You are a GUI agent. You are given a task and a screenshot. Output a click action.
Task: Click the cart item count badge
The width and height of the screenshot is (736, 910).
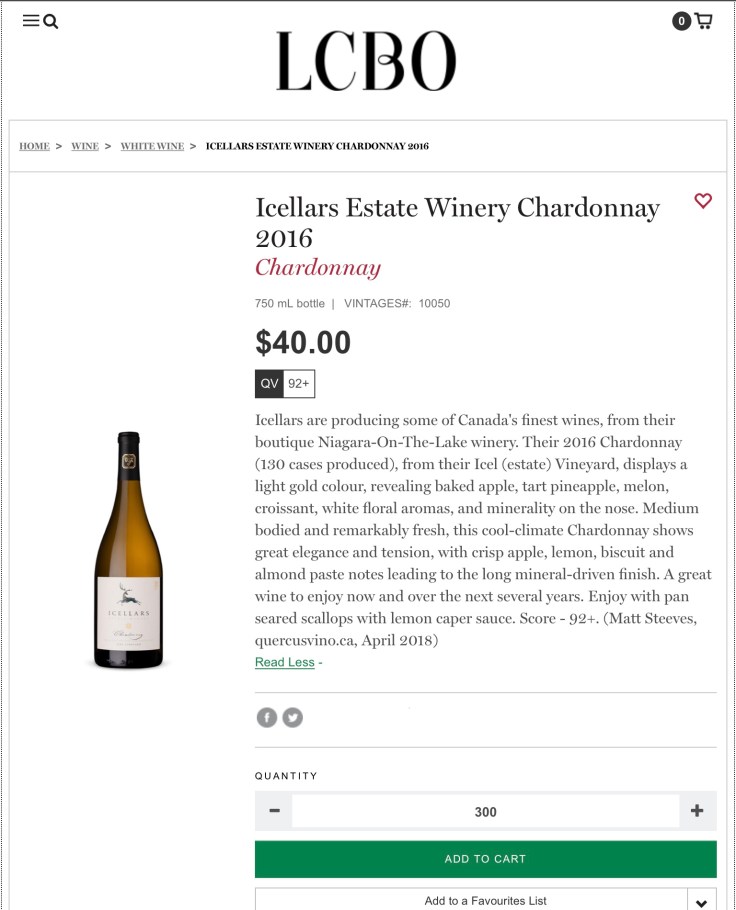(681, 21)
